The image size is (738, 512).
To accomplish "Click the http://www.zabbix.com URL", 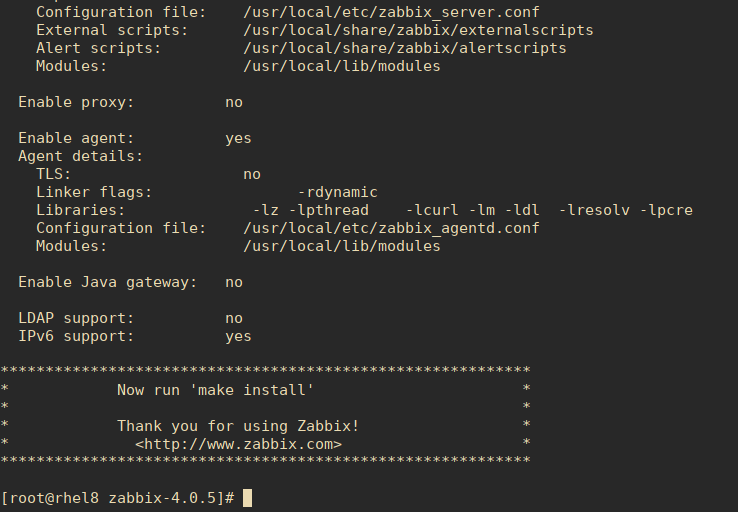I will tap(238, 444).
